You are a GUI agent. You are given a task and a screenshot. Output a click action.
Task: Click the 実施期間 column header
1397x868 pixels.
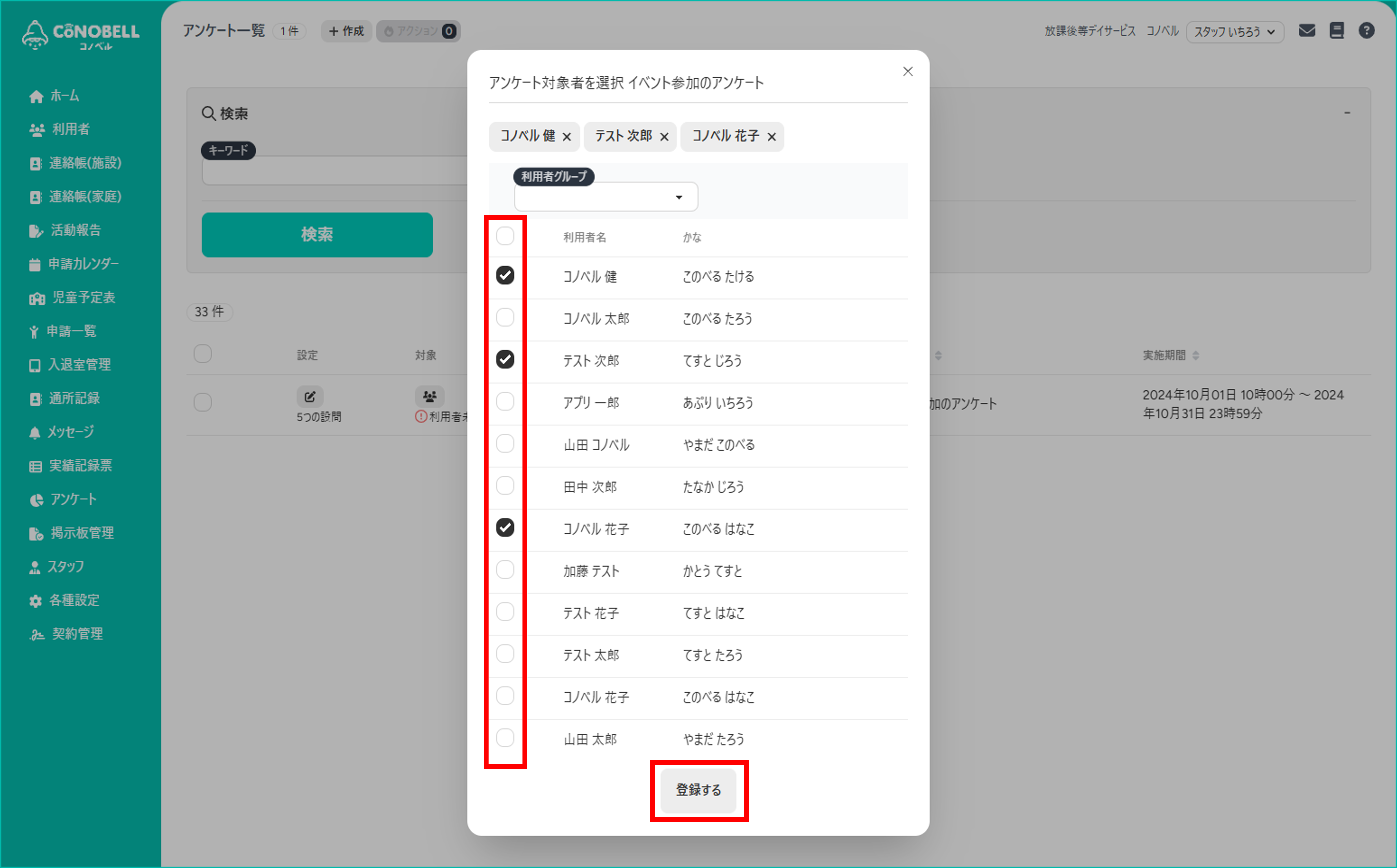1164,355
